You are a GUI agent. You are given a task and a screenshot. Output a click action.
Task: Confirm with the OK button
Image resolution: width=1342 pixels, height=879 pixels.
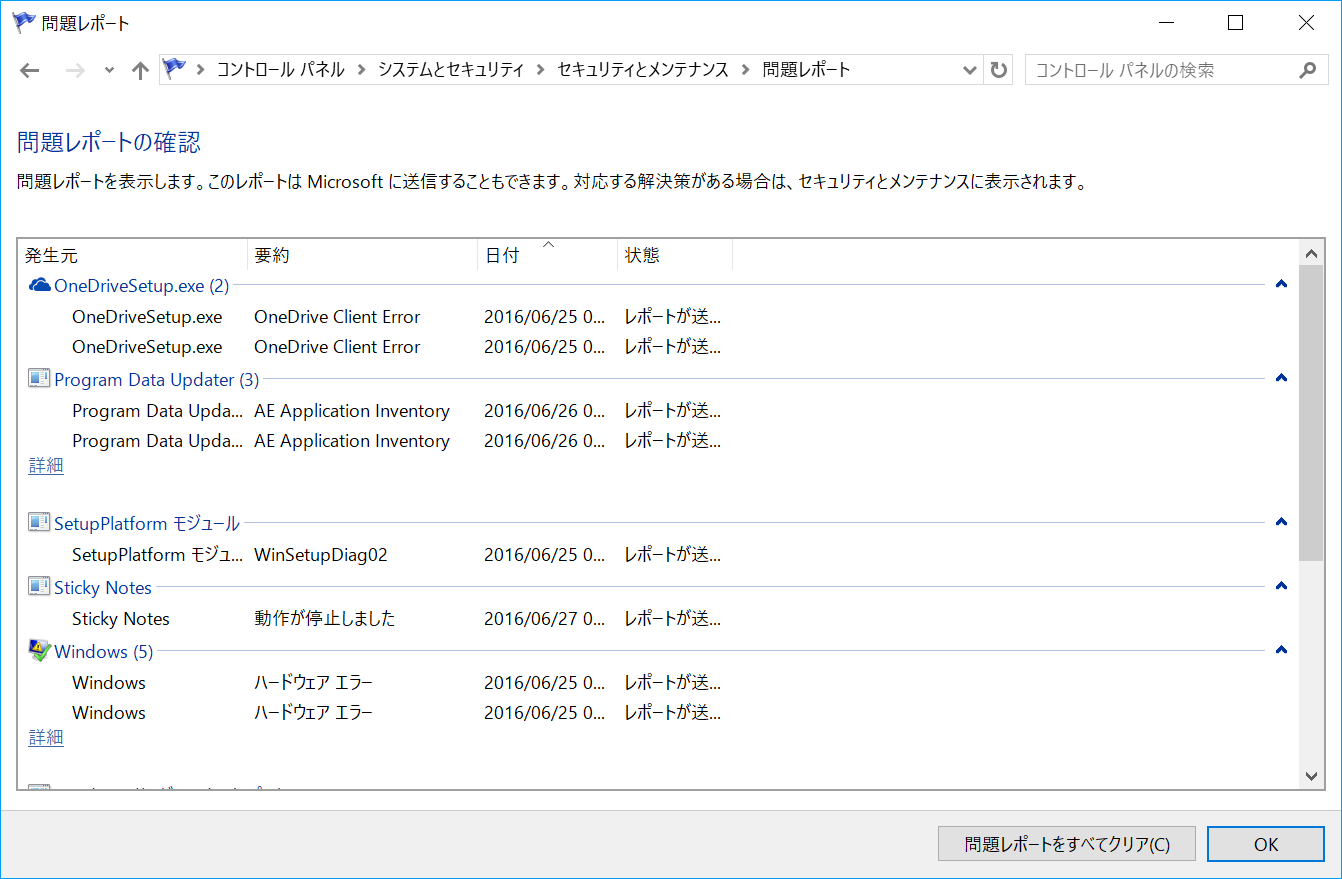point(1266,844)
